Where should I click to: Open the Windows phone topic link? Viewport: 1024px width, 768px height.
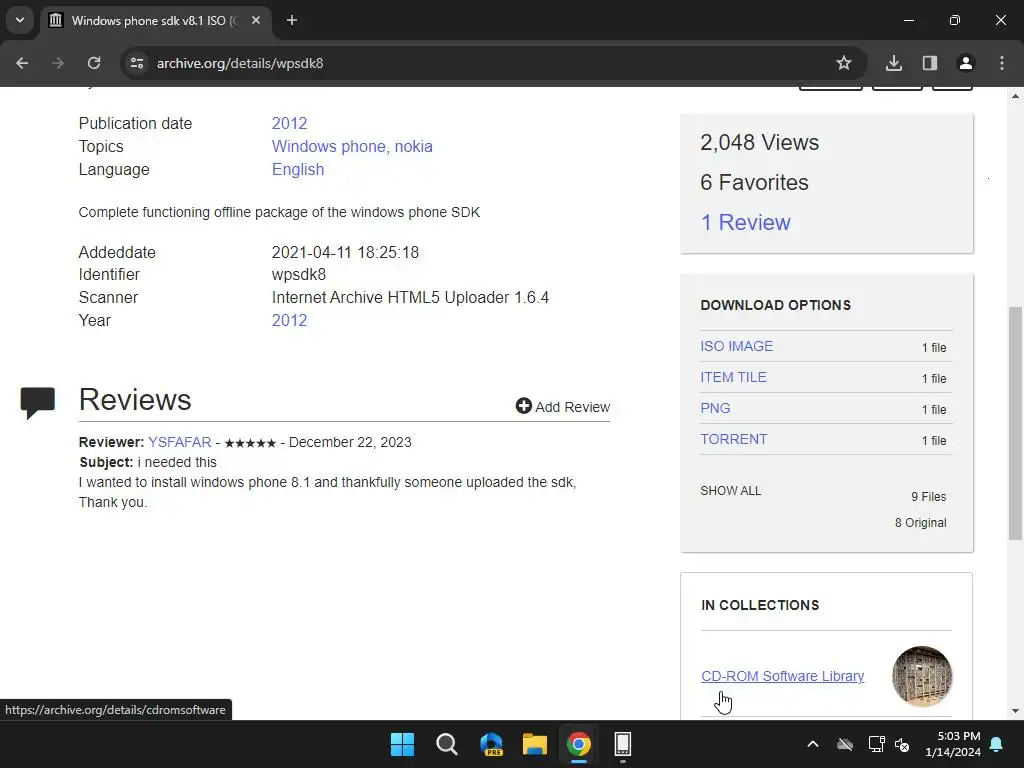pos(330,146)
